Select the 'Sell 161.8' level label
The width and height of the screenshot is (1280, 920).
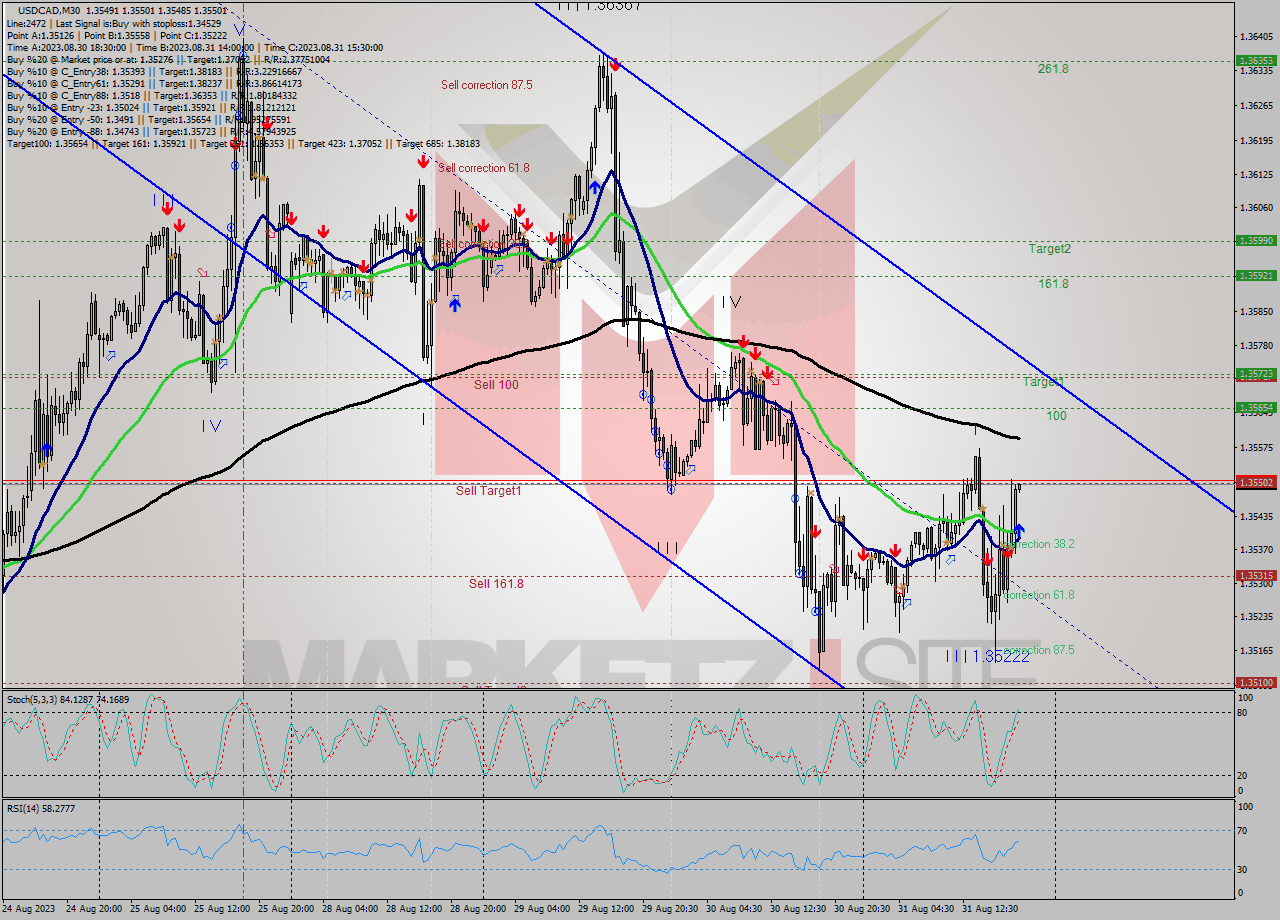coord(496,583)
